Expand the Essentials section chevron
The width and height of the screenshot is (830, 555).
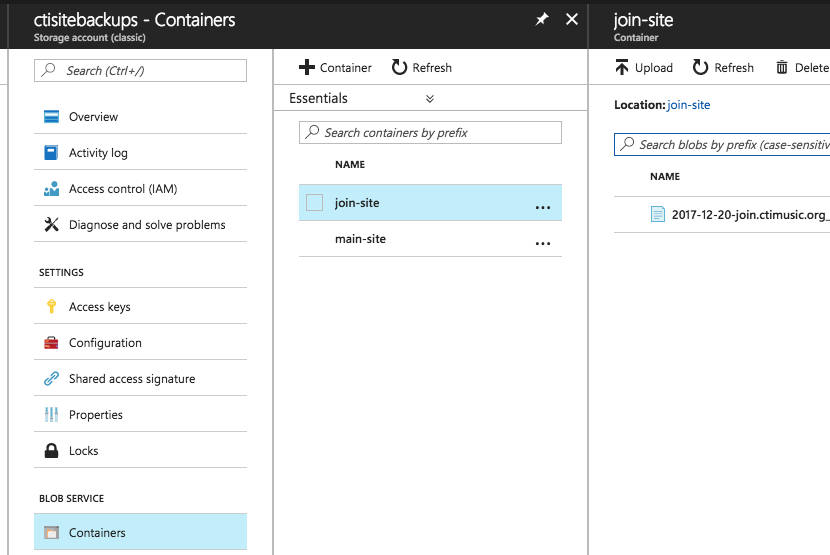pyautogui.click(x=430, y=99)
